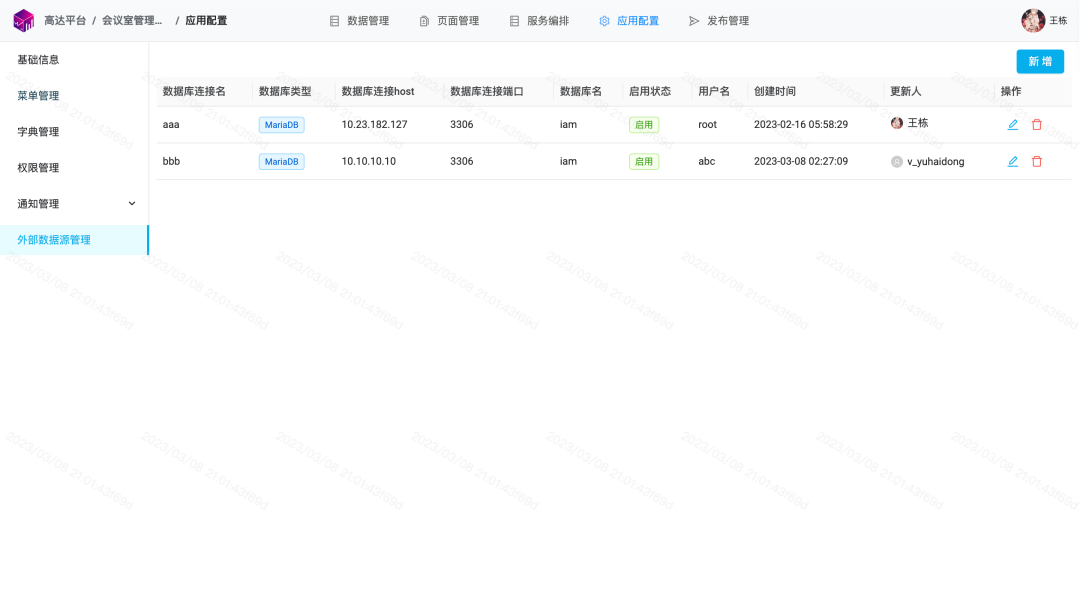Click the timestamp 2023-02-16 05:58:29

click(x=801, y=125)
